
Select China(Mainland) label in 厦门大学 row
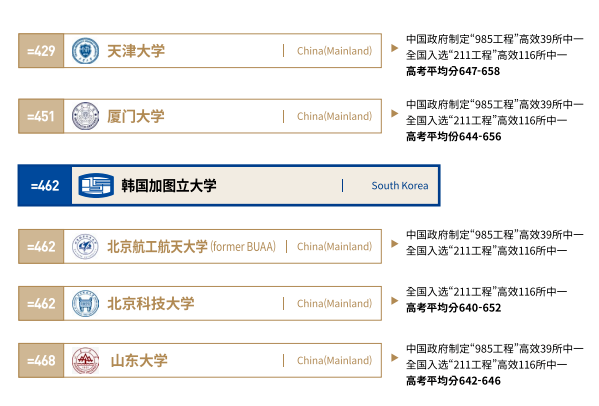coord(334,116)
